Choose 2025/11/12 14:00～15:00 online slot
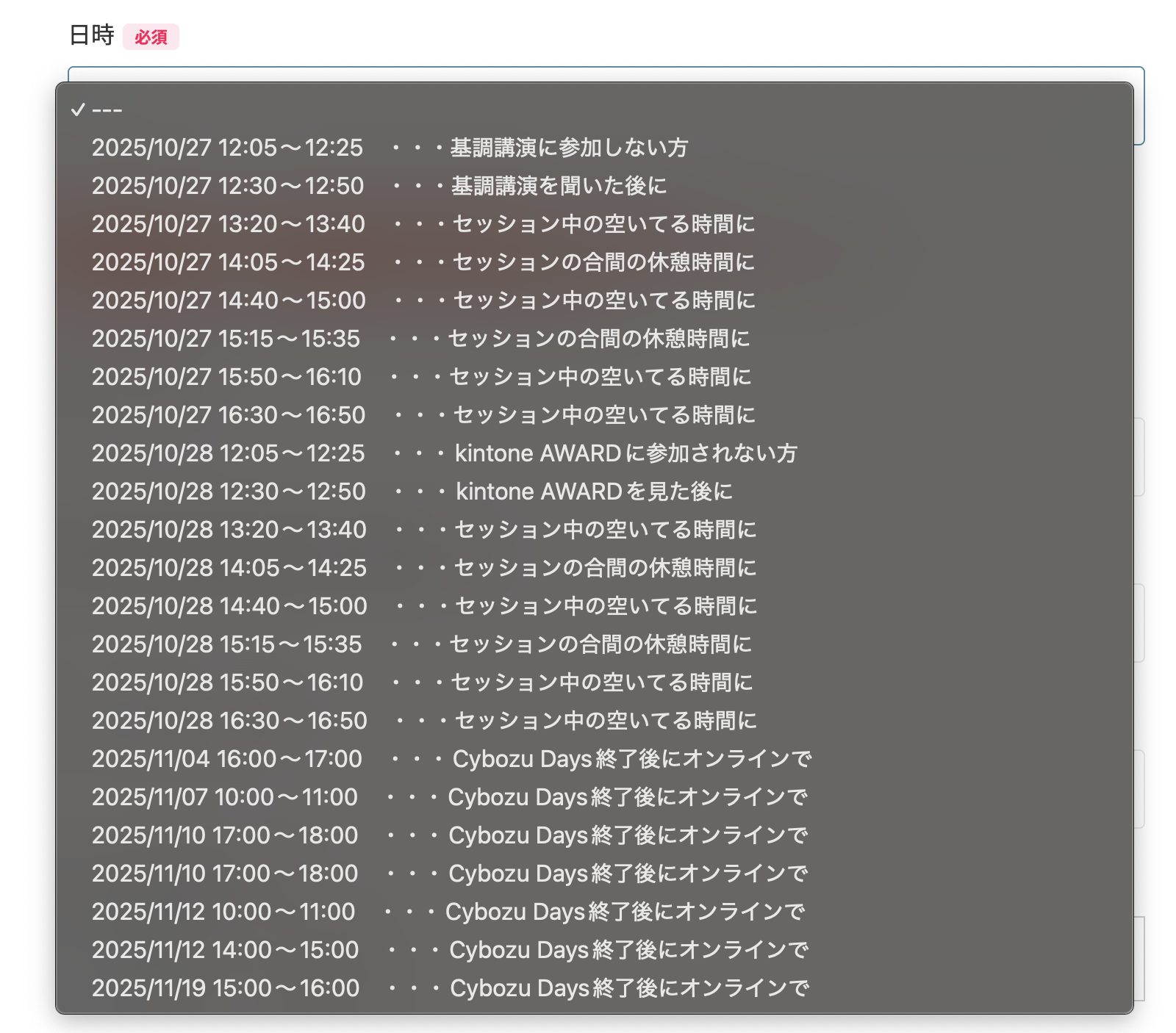The image size is (1176, 1033). tap(450, 950)
